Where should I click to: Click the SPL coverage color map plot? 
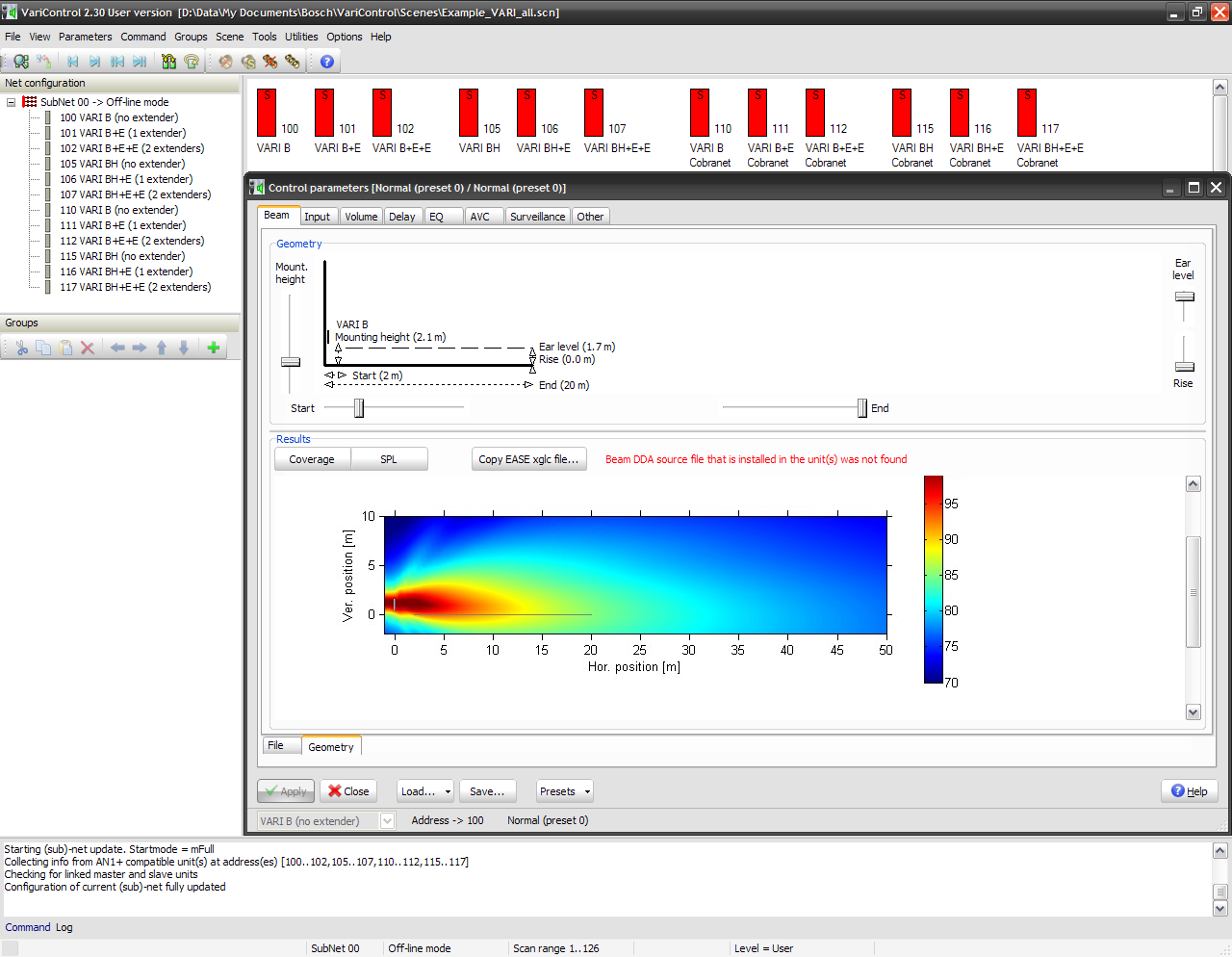[635, 575]
